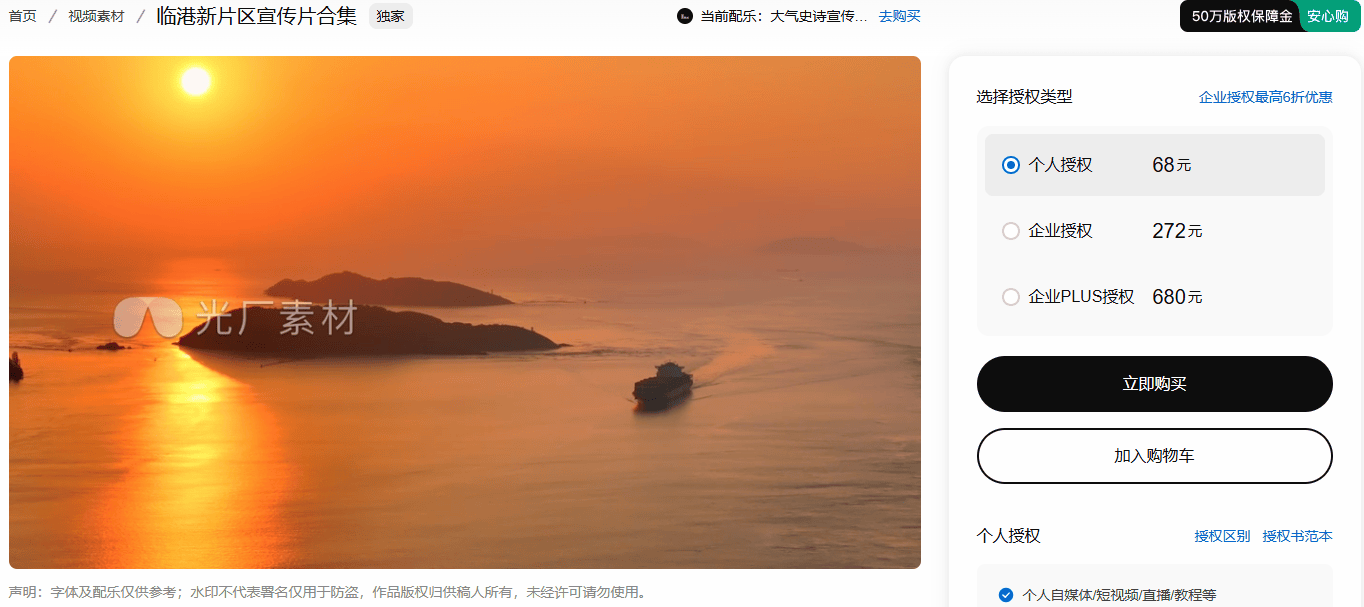Click the 独家 badge beside the title

coord(391,16)
